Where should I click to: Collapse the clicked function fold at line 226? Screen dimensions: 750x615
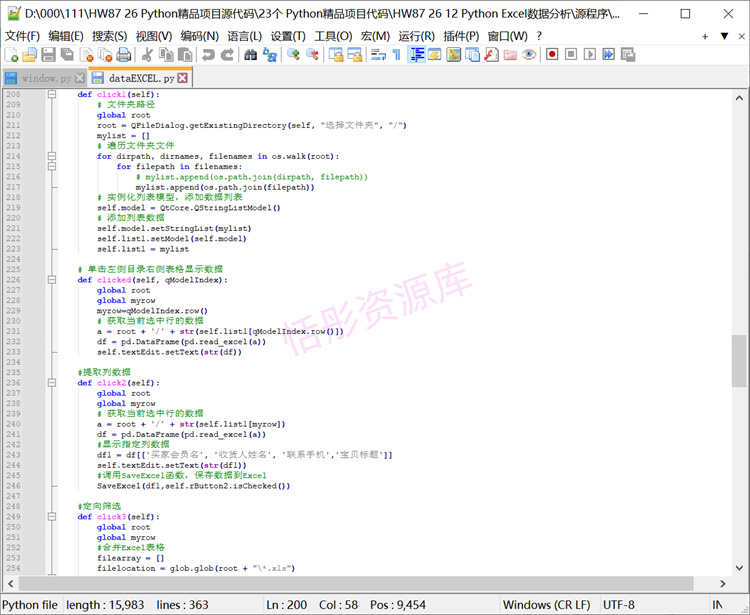click(52, 280)
